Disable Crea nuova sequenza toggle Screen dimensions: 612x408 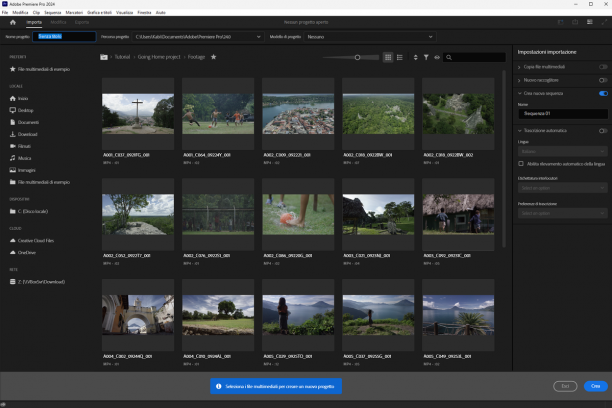603,93
